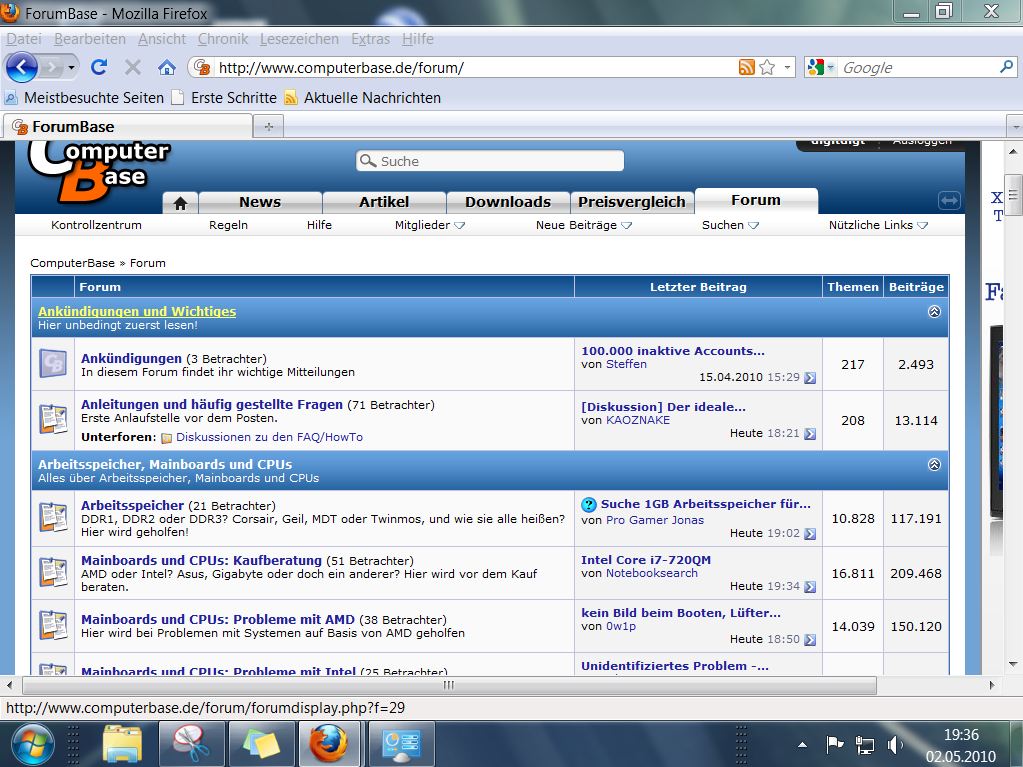Click the Kaufberatung forum status icon
Viewport: 1023px width, 767px height.
(53, 573)
